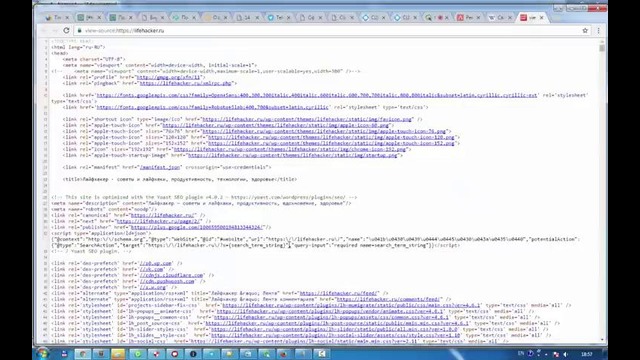Click the scrollbar down arrow
The height and width of the screenshot is (360, 640).
click(602, 340)
